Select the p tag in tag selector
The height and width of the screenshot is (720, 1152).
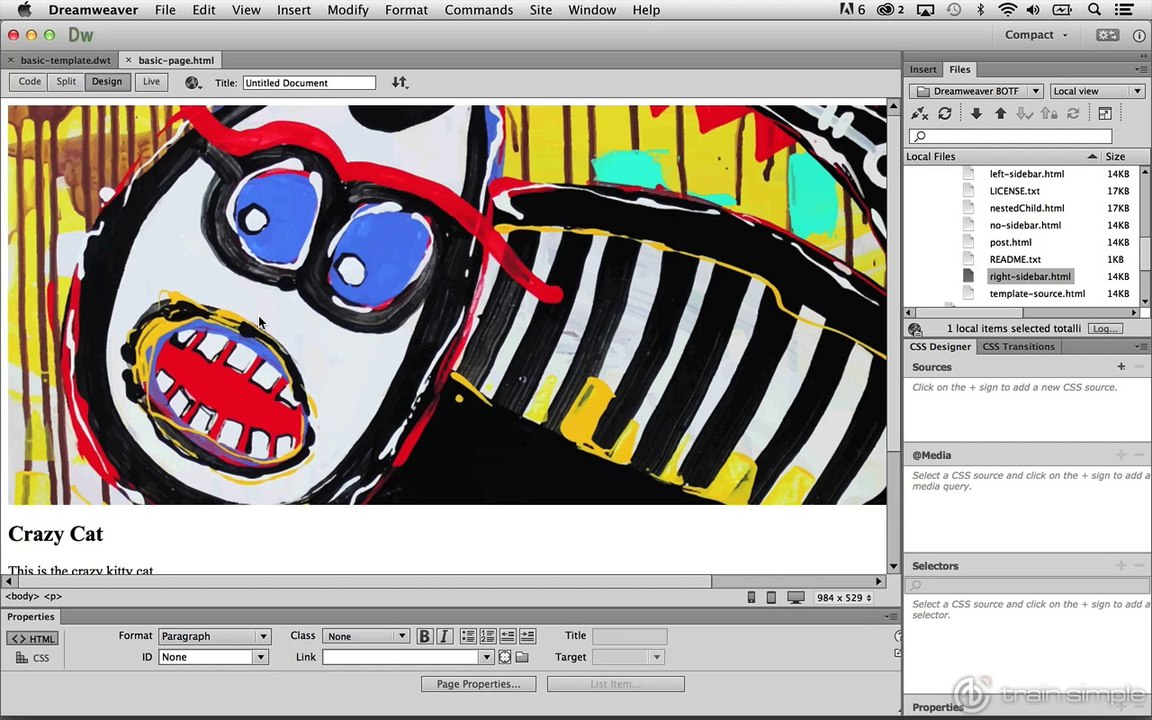click(53, 597)
